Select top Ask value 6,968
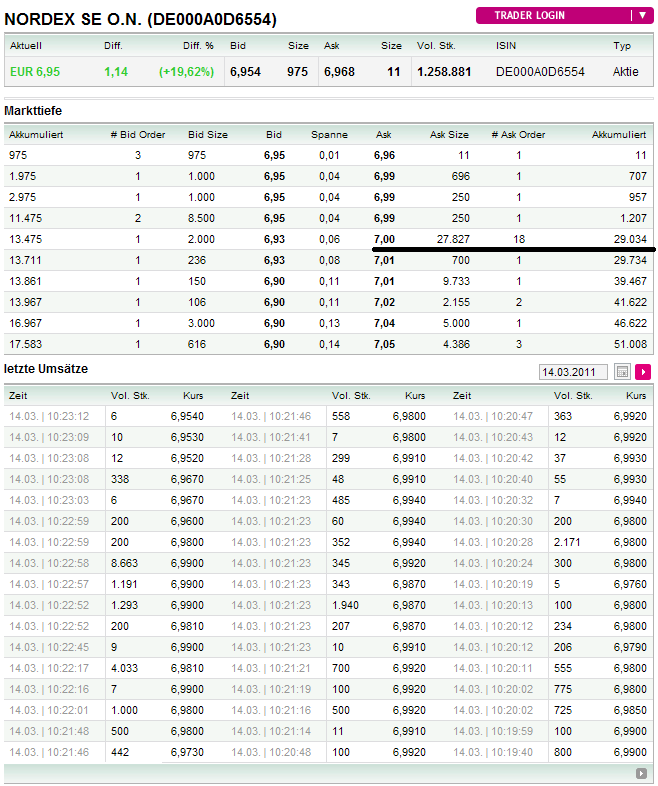The width and height of the screenshot is (658, 786). [x=339, y=72]
